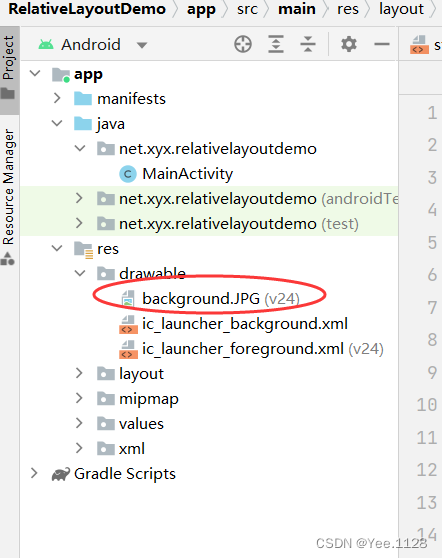Select the (test) package row

[209, 223]
